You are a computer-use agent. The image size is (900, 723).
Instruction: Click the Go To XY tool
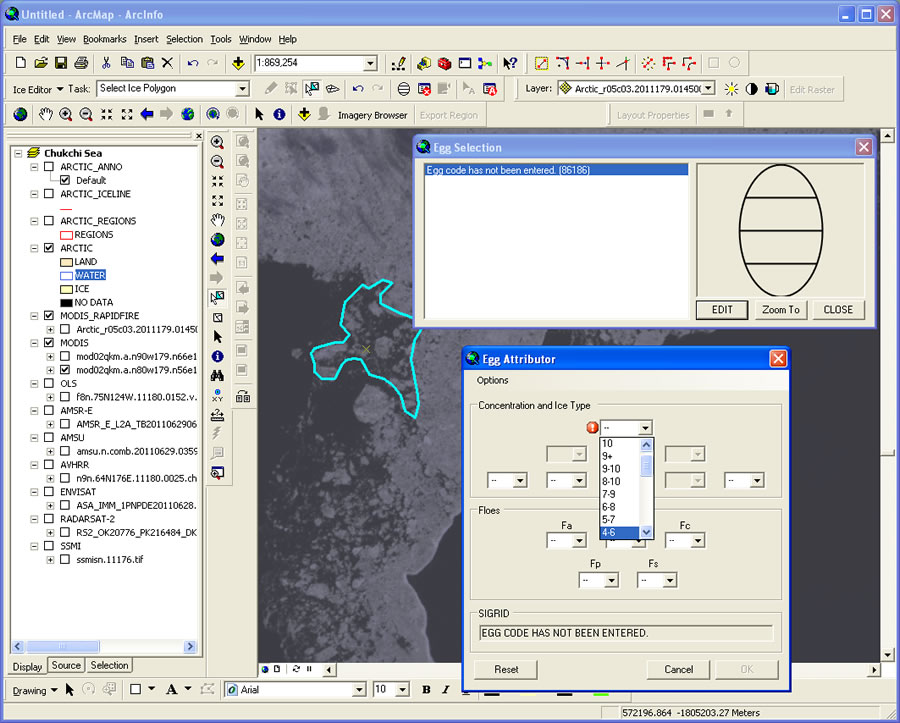click(217, 396)
